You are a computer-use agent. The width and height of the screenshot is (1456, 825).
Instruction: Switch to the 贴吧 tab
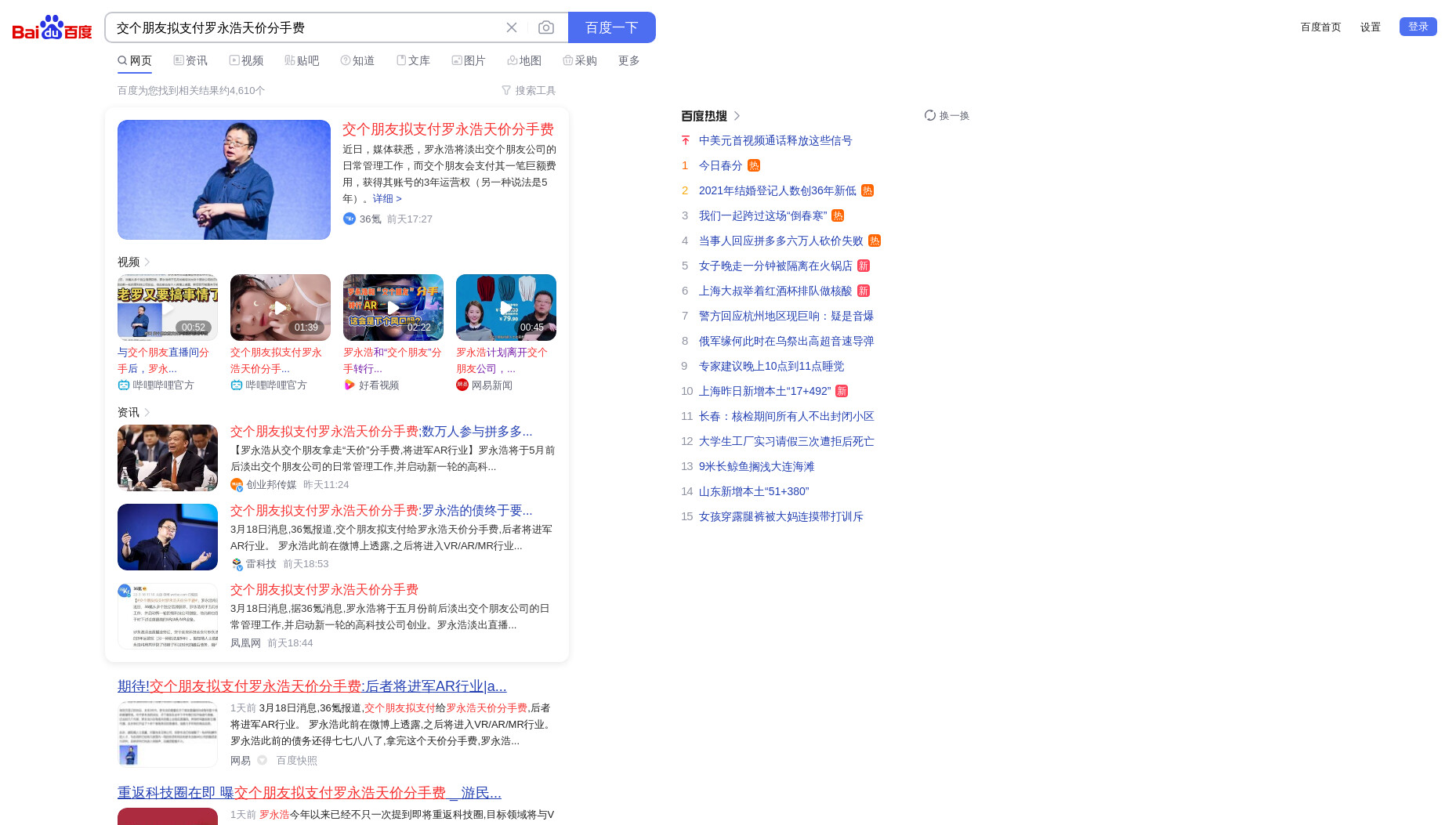302,60
